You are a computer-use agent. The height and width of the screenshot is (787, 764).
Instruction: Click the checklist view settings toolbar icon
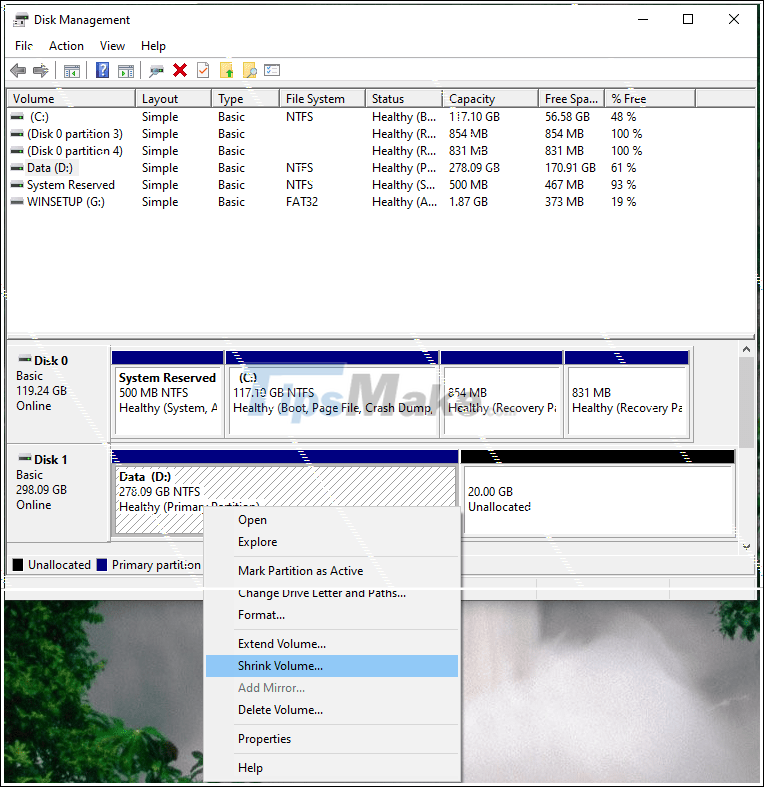(x=272, y=70)
